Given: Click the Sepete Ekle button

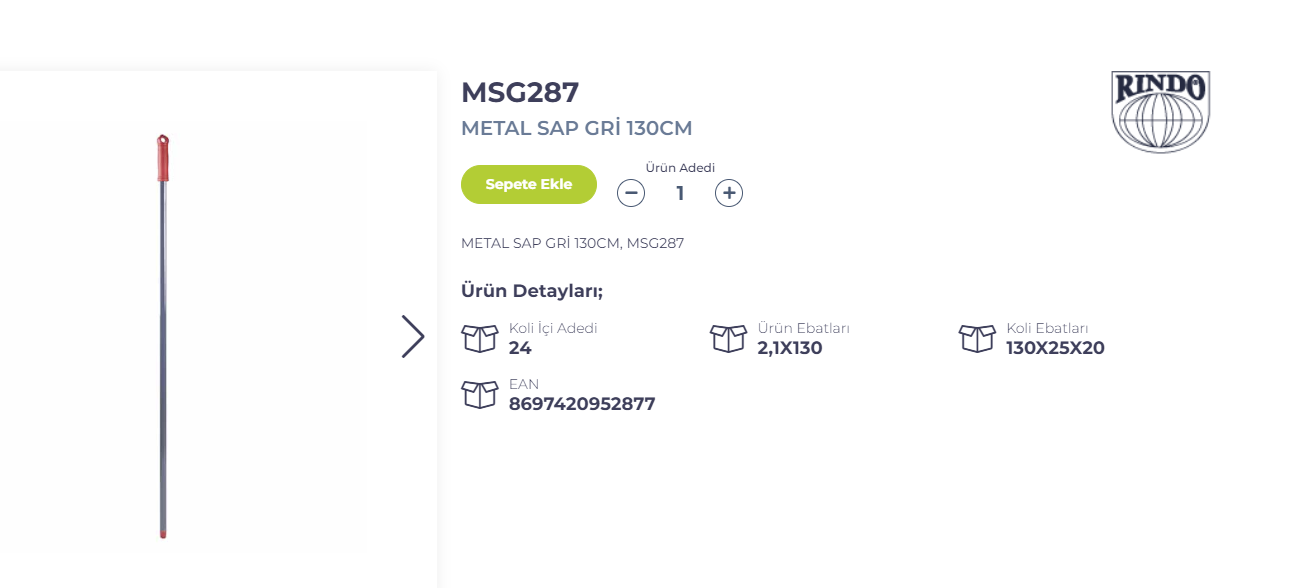Looking at the screenshot, I should pyautogui.click(x=528, y=185).
